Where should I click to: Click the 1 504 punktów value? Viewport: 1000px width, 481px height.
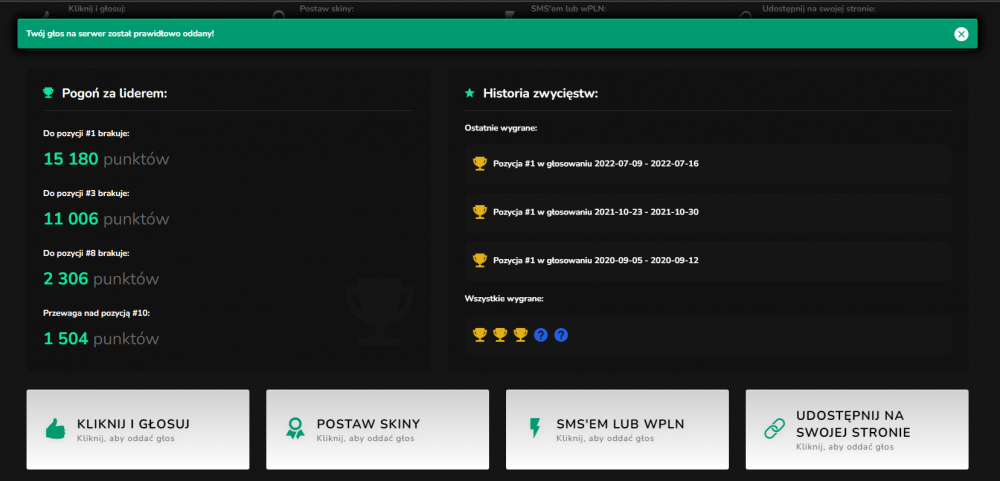coord(101,339)
